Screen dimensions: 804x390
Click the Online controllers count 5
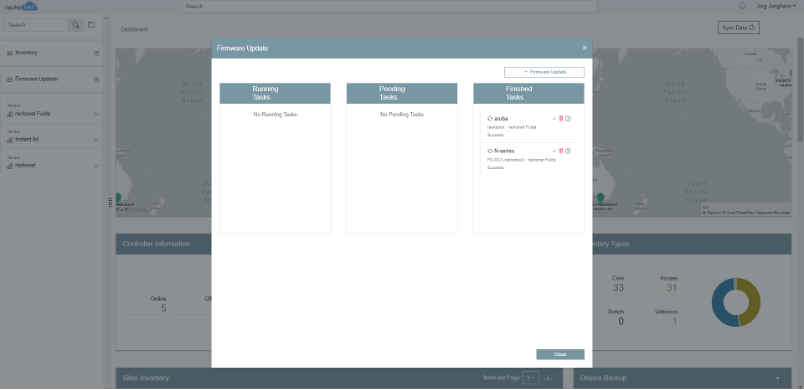[x=164, y=308]
